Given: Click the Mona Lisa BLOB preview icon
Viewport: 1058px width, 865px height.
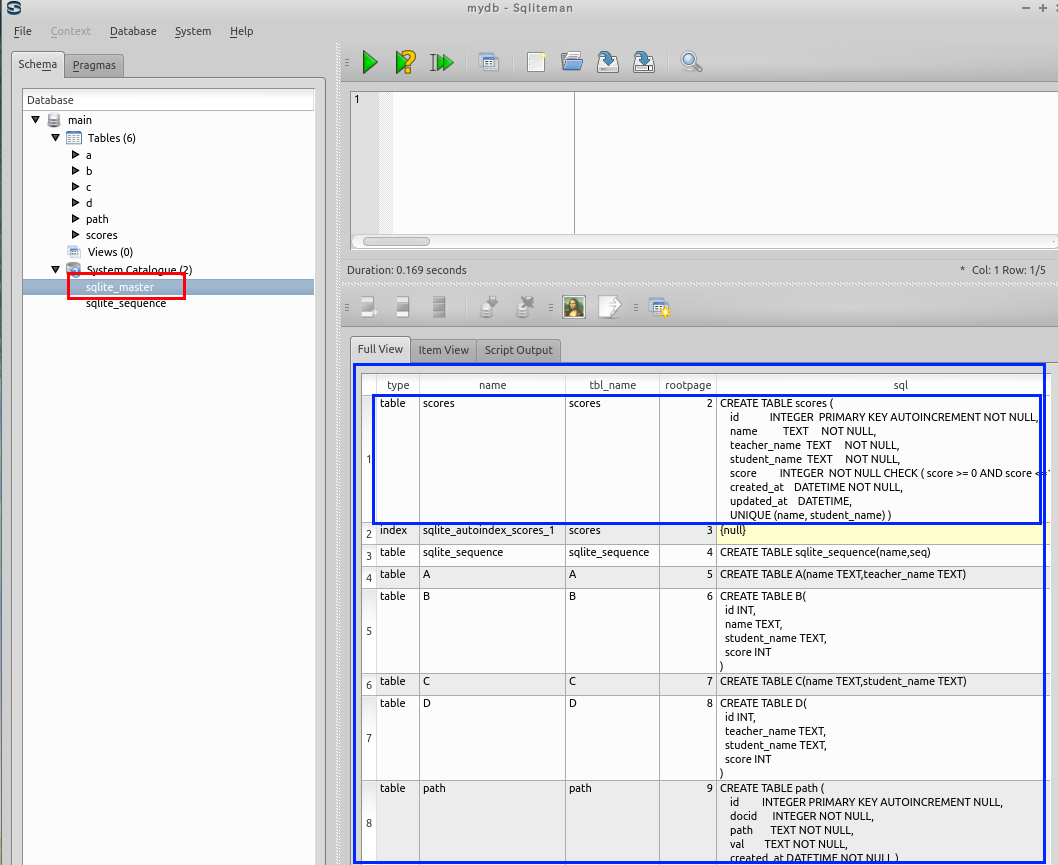Looking at the screenshot, I should pos(573,308).
